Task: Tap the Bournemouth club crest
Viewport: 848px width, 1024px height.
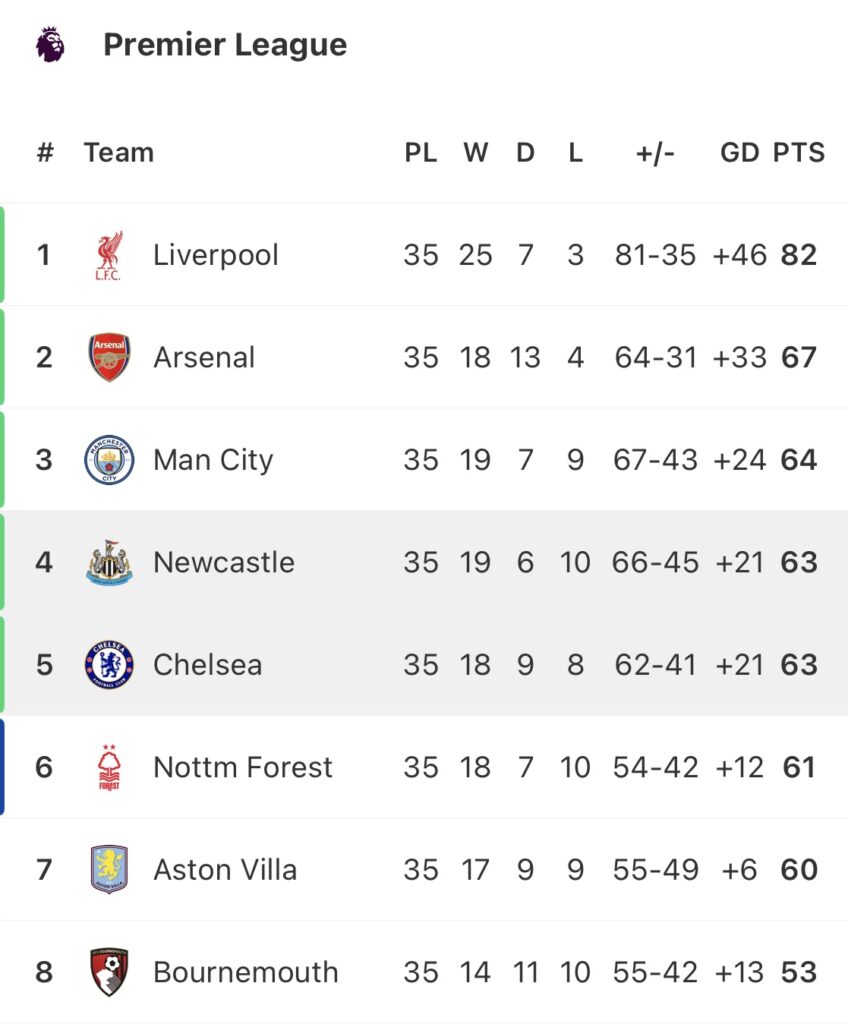Action: point(109,972)
